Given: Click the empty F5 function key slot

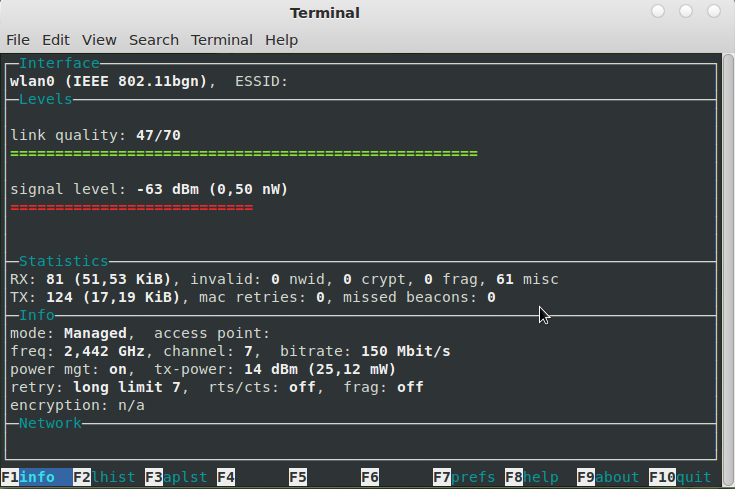Looking at the screenshot, I should click(298, 477).
